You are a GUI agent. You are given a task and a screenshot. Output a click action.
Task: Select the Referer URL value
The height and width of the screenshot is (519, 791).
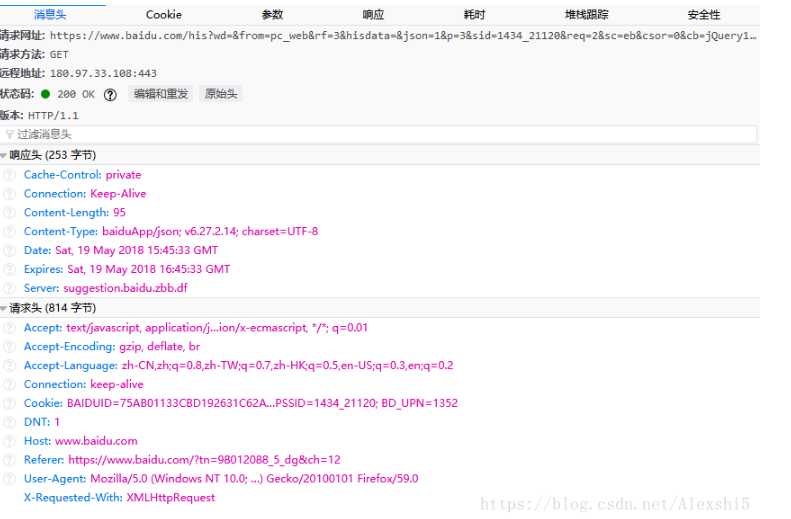(x=204, y=459)
